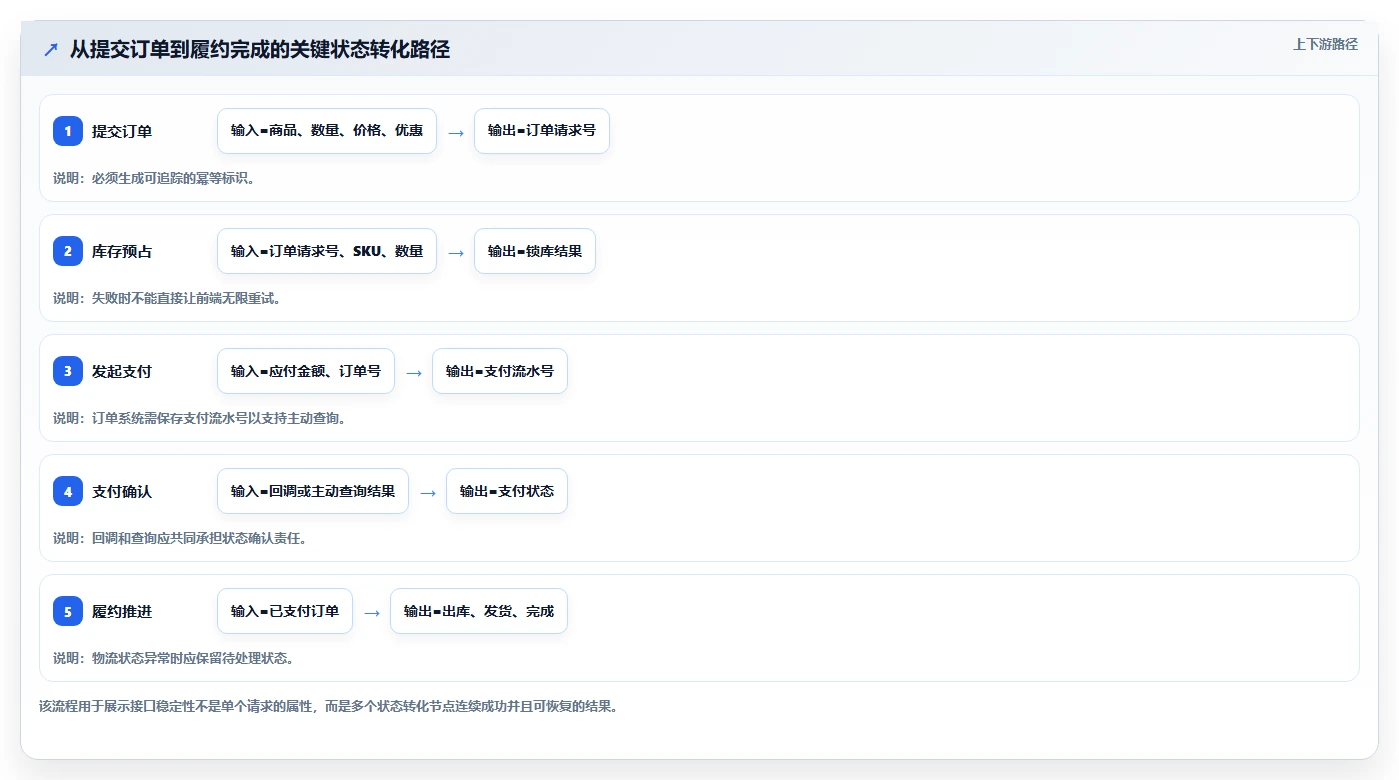Click the 上下游路径 label in the header
This screenshot has height=780, width=1399.
(1325, 44)
